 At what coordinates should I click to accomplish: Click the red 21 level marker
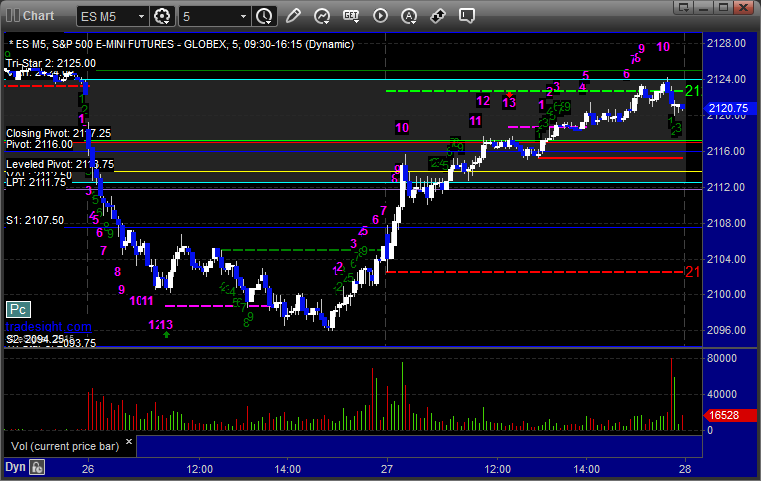692,272
